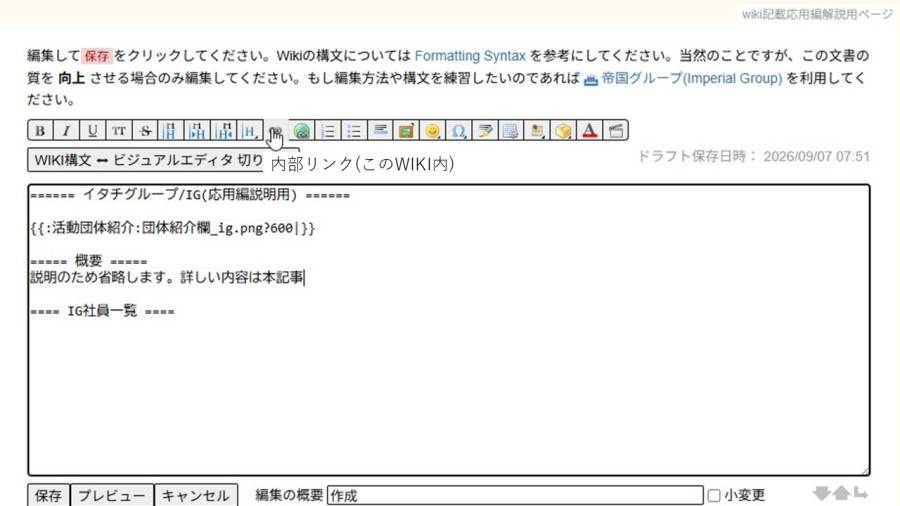Viewport: 900px width, 506px height.
Task: Open select headline dropdown
Action: (x=250, y=131)
